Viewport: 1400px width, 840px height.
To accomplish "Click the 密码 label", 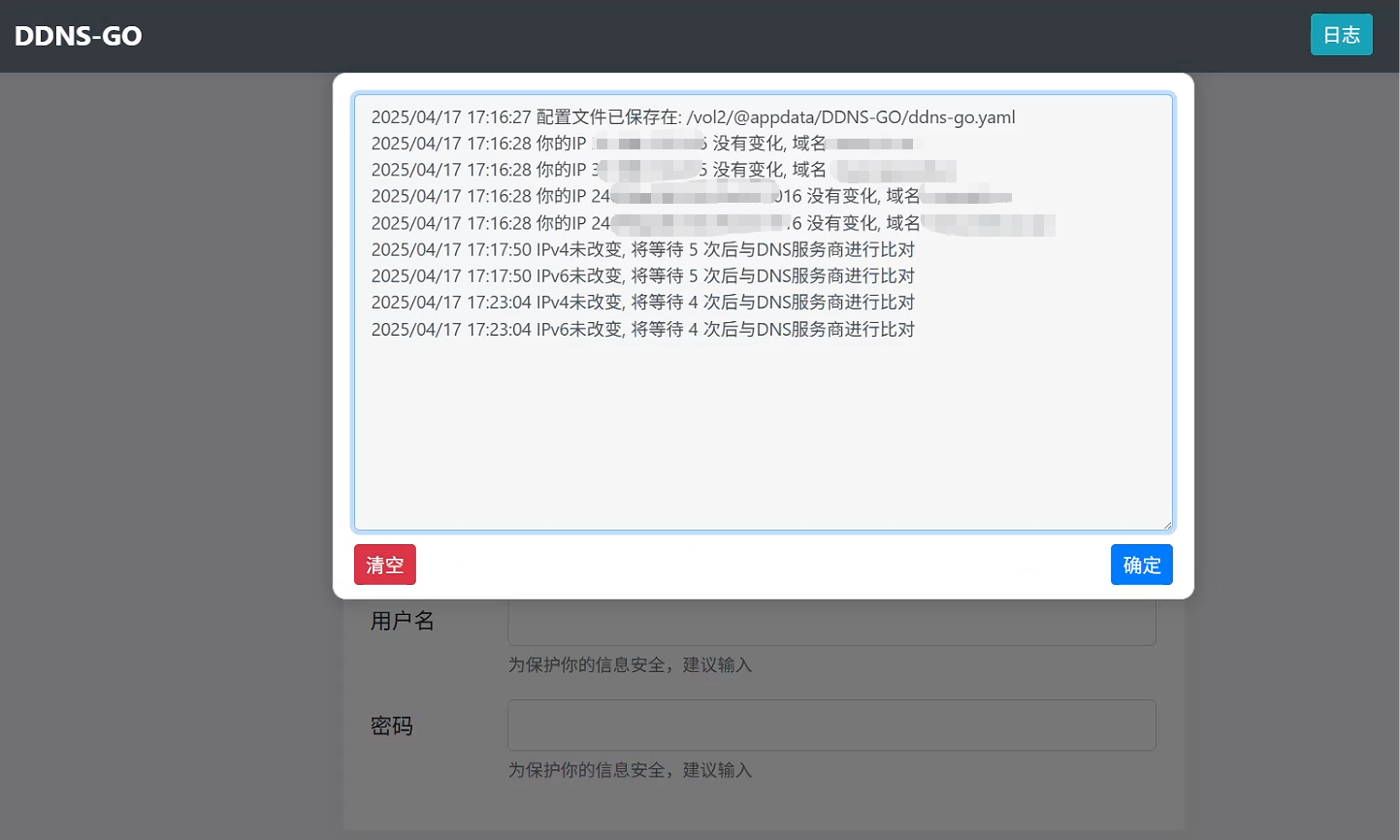I will pyautogui.click(x=392, y=726).
